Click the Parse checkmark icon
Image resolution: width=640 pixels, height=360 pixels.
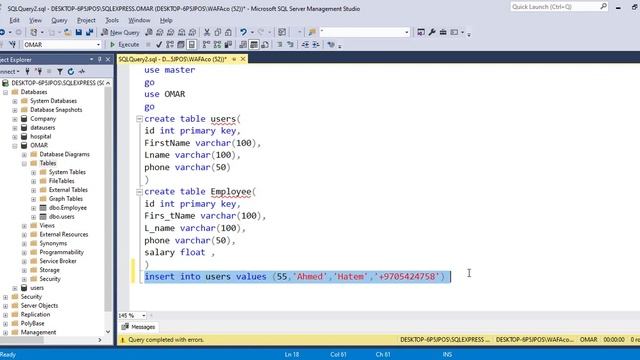[x=159, y=44]
